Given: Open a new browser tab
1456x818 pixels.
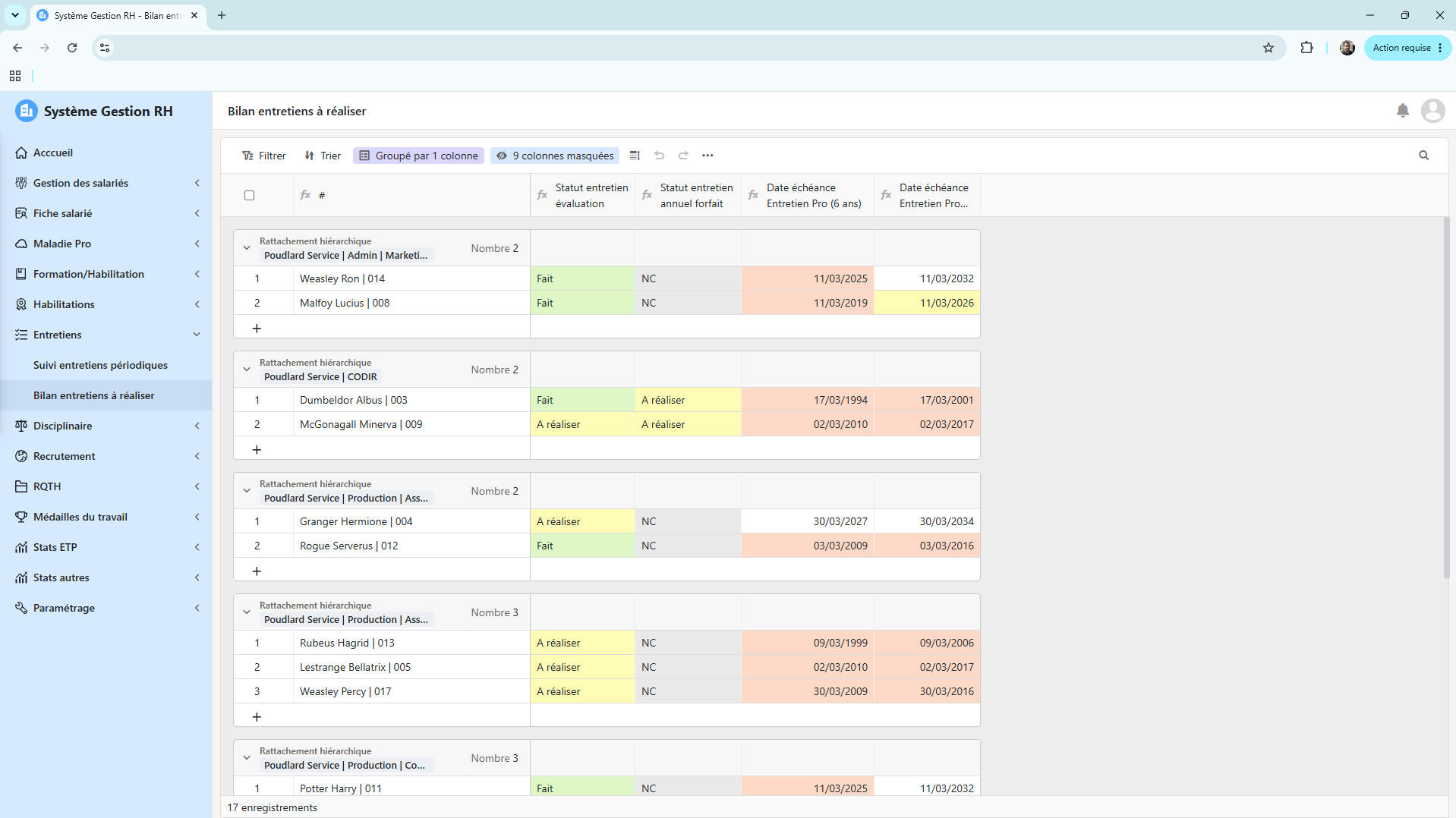Looking at the screenshot, I should click(x=222, y=15).
